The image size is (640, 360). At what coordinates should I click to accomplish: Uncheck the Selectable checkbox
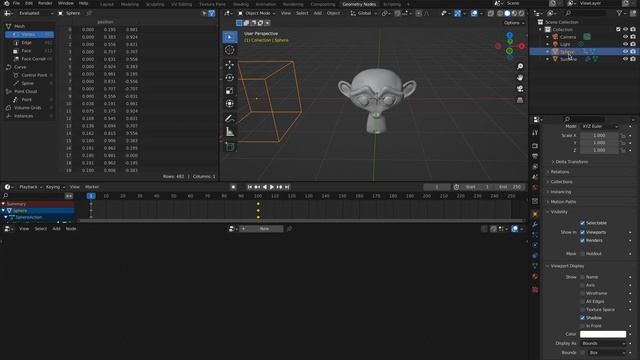[x=582, y=223]
